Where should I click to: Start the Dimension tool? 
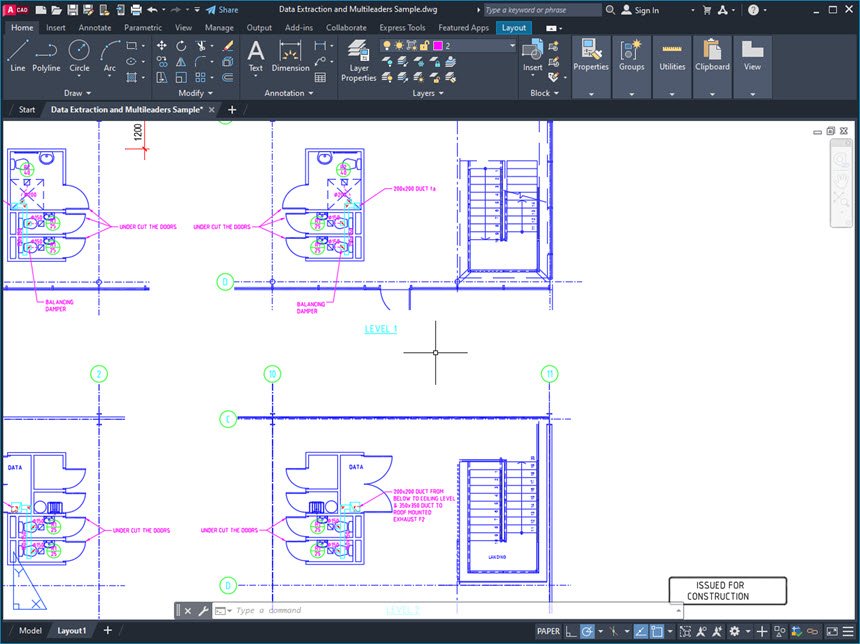point(290,55)
